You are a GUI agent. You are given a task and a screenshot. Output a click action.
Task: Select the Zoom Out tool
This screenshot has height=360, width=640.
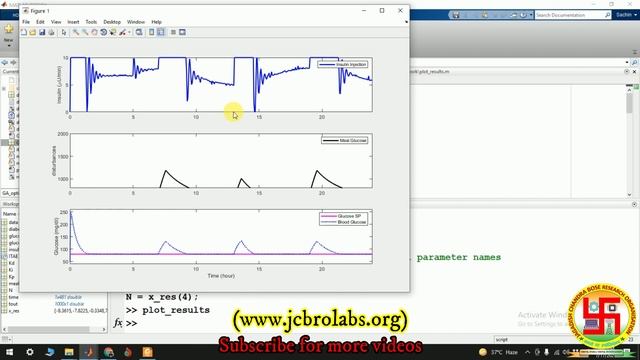85,32
